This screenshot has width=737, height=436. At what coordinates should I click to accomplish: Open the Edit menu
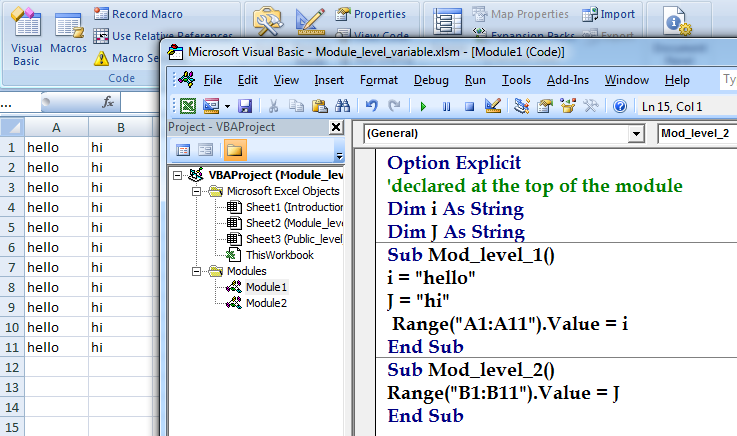pyautogui.click(x=248, y=80)
